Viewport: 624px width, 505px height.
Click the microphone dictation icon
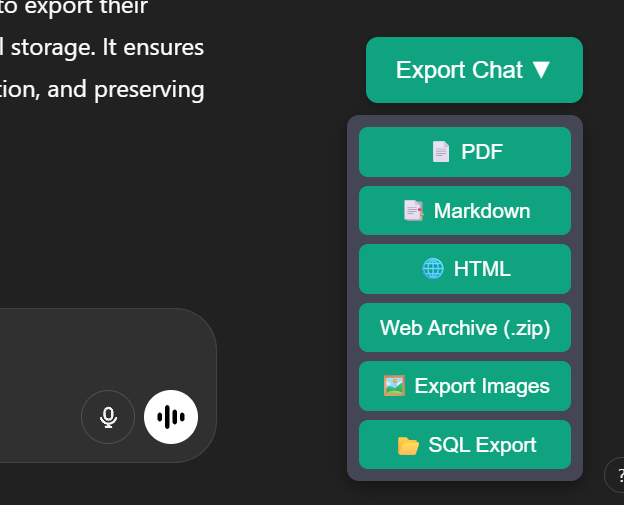pyautogui.click(x=108, y=416)
